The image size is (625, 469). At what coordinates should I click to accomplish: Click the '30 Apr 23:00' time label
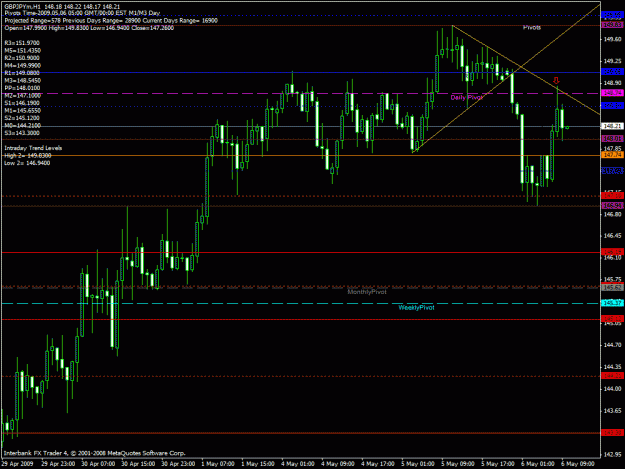coord(178,464)
